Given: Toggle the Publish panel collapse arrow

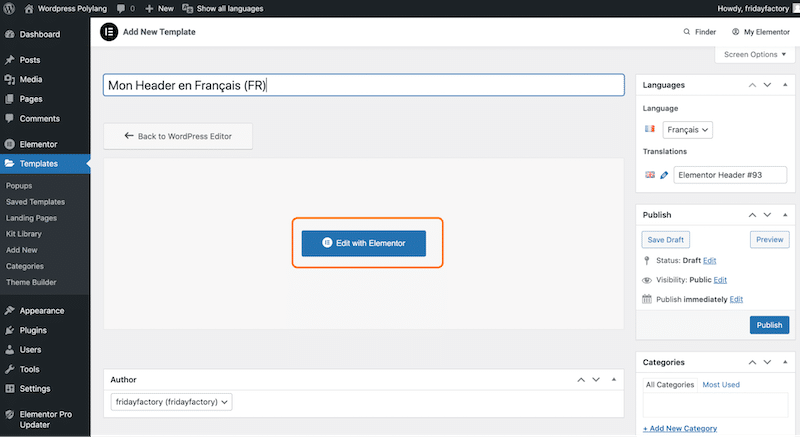Looking at the screenshot, I should pyautogui.click(x=785, y=215).
